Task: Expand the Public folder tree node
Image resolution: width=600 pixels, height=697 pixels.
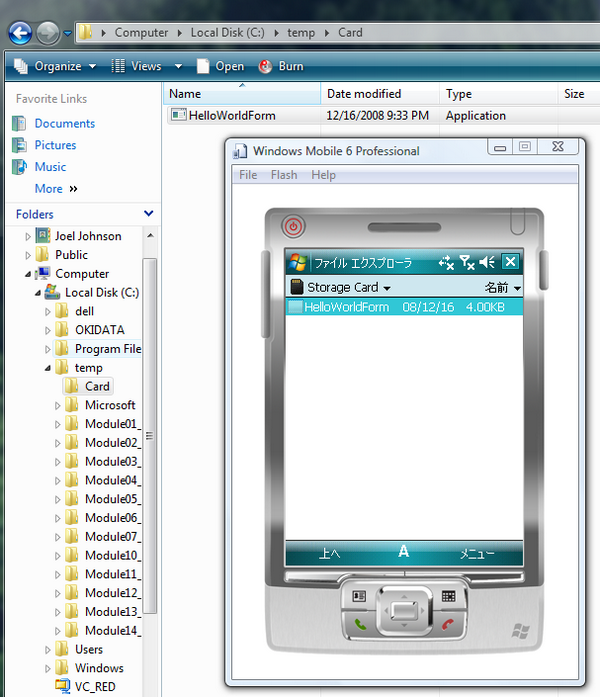Action: pos(28,255)
